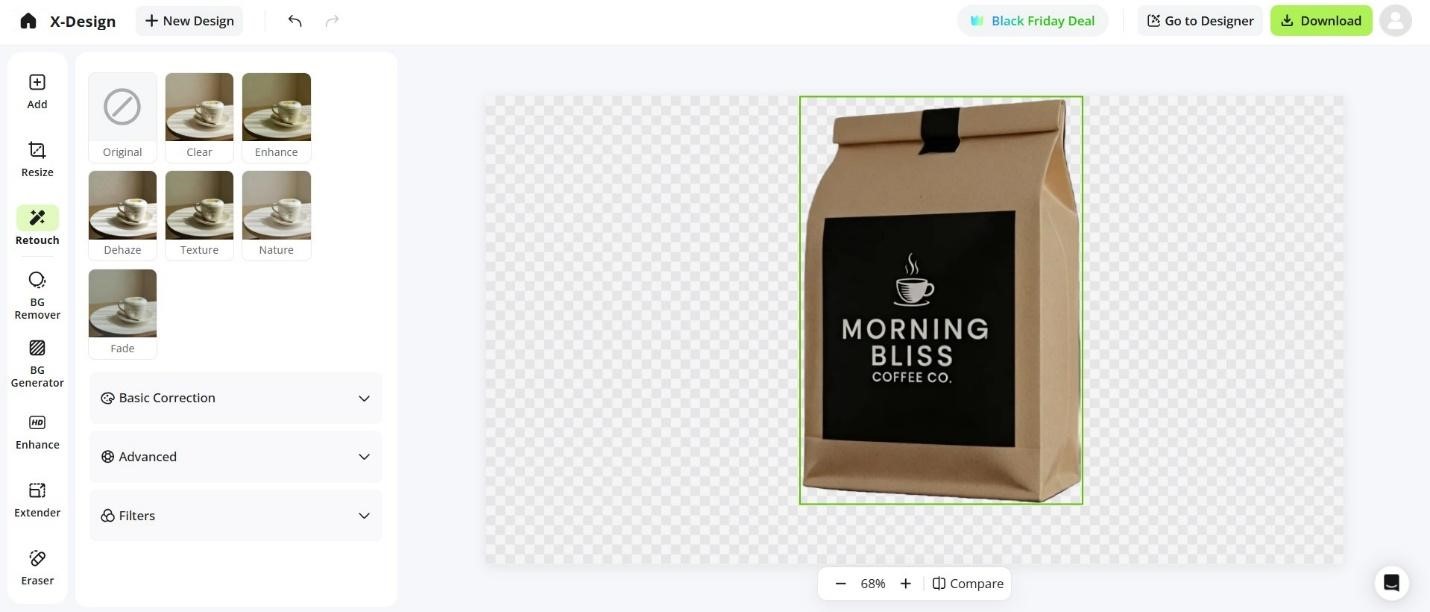Screen dimensions: 1430x612
Task: Open the Black Friday Deal link
Action: [1033, 21]
